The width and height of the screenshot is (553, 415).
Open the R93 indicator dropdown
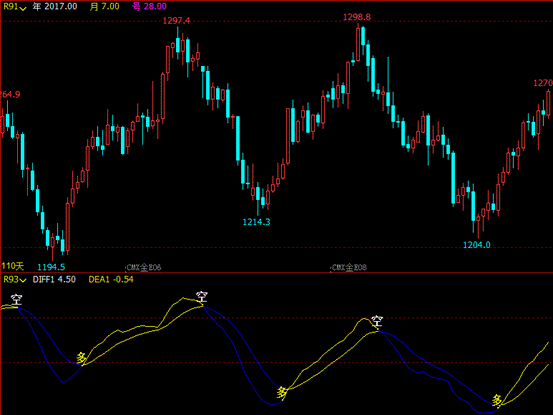[14, 280]
